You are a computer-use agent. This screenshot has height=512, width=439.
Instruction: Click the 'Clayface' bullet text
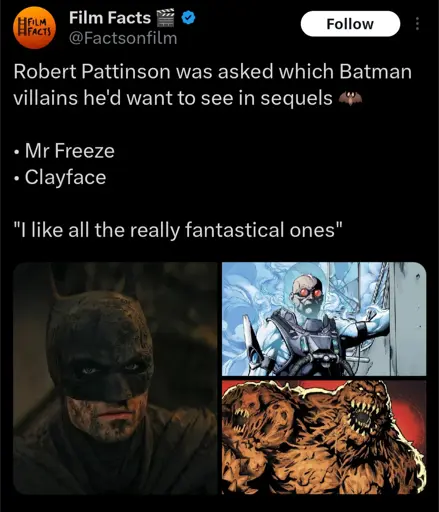pos(65,177)
